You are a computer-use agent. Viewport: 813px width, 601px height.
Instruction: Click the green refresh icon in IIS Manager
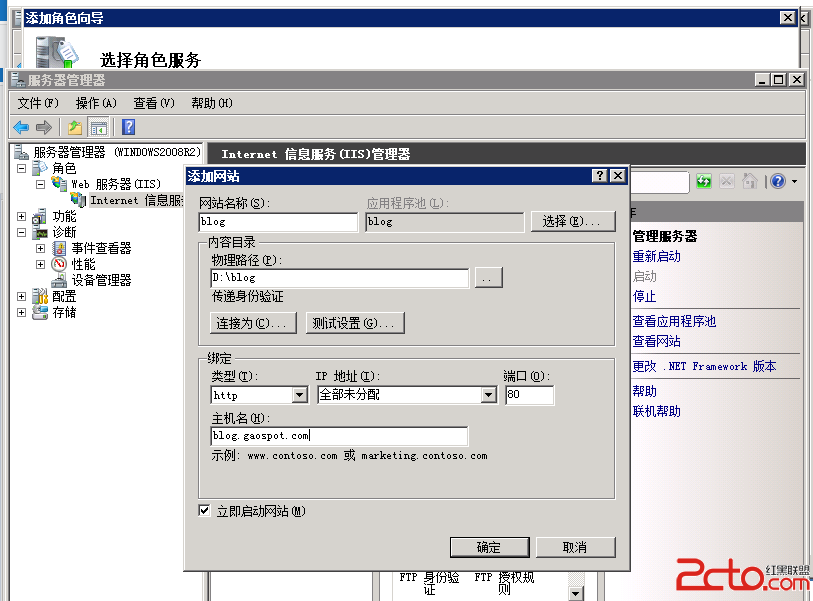pyautogui.click(x=704, y=181)
